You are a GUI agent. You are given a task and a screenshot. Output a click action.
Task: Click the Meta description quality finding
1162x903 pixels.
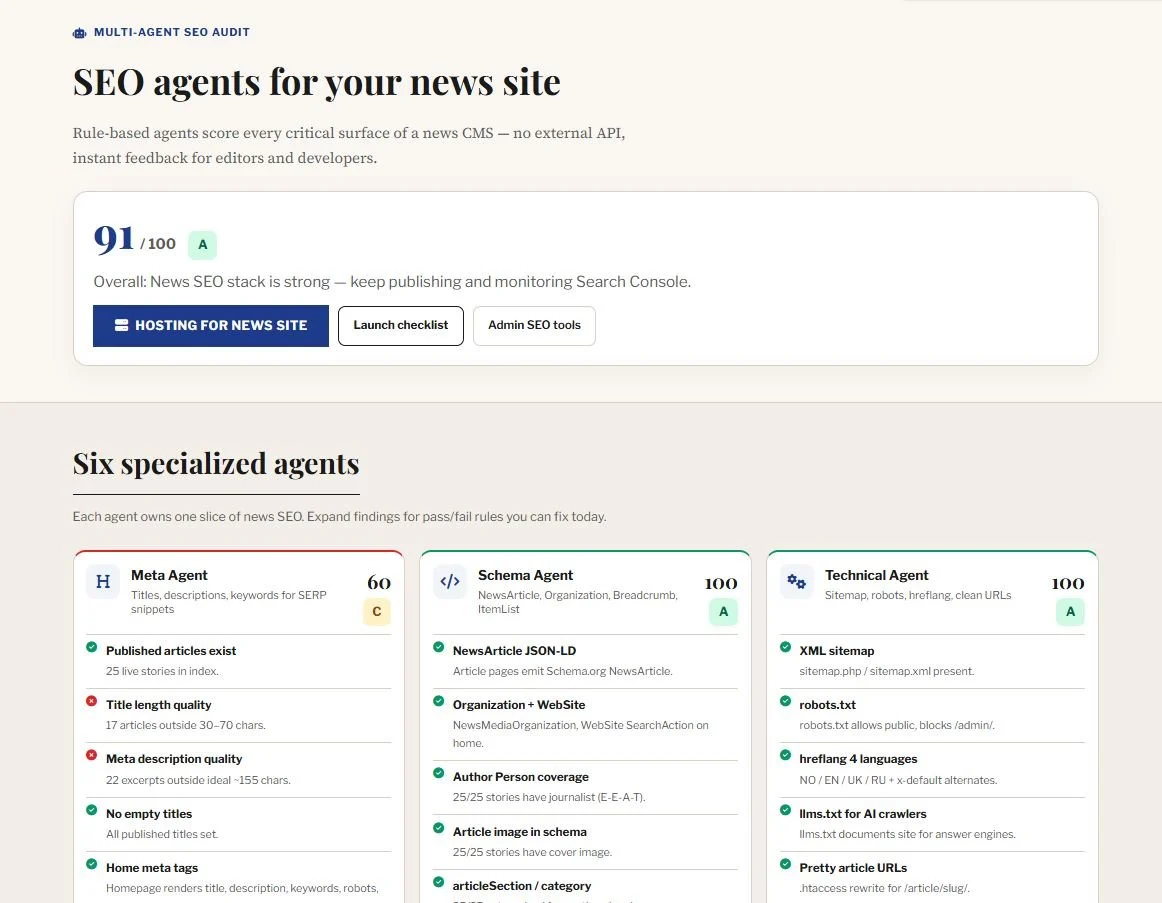point(174,759)
